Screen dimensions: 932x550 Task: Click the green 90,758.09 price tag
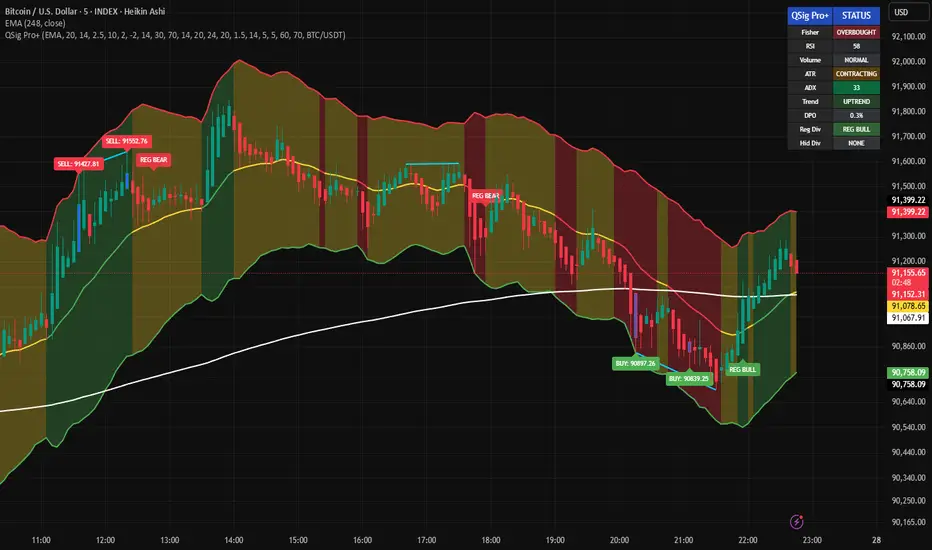(908, 373)
